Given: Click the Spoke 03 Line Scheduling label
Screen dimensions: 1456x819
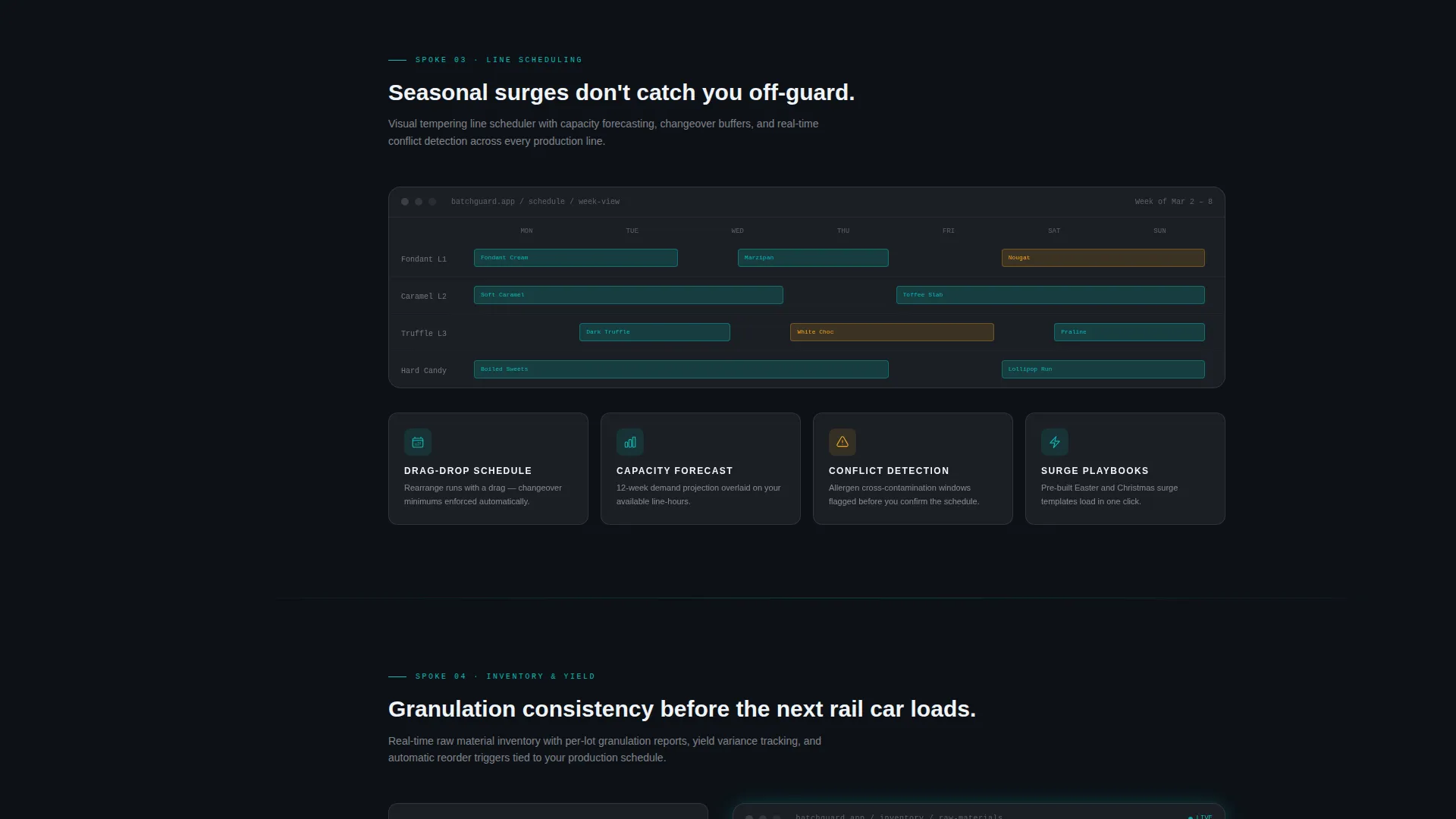Looking at the screenshot, I should click(x=499, y=60).
